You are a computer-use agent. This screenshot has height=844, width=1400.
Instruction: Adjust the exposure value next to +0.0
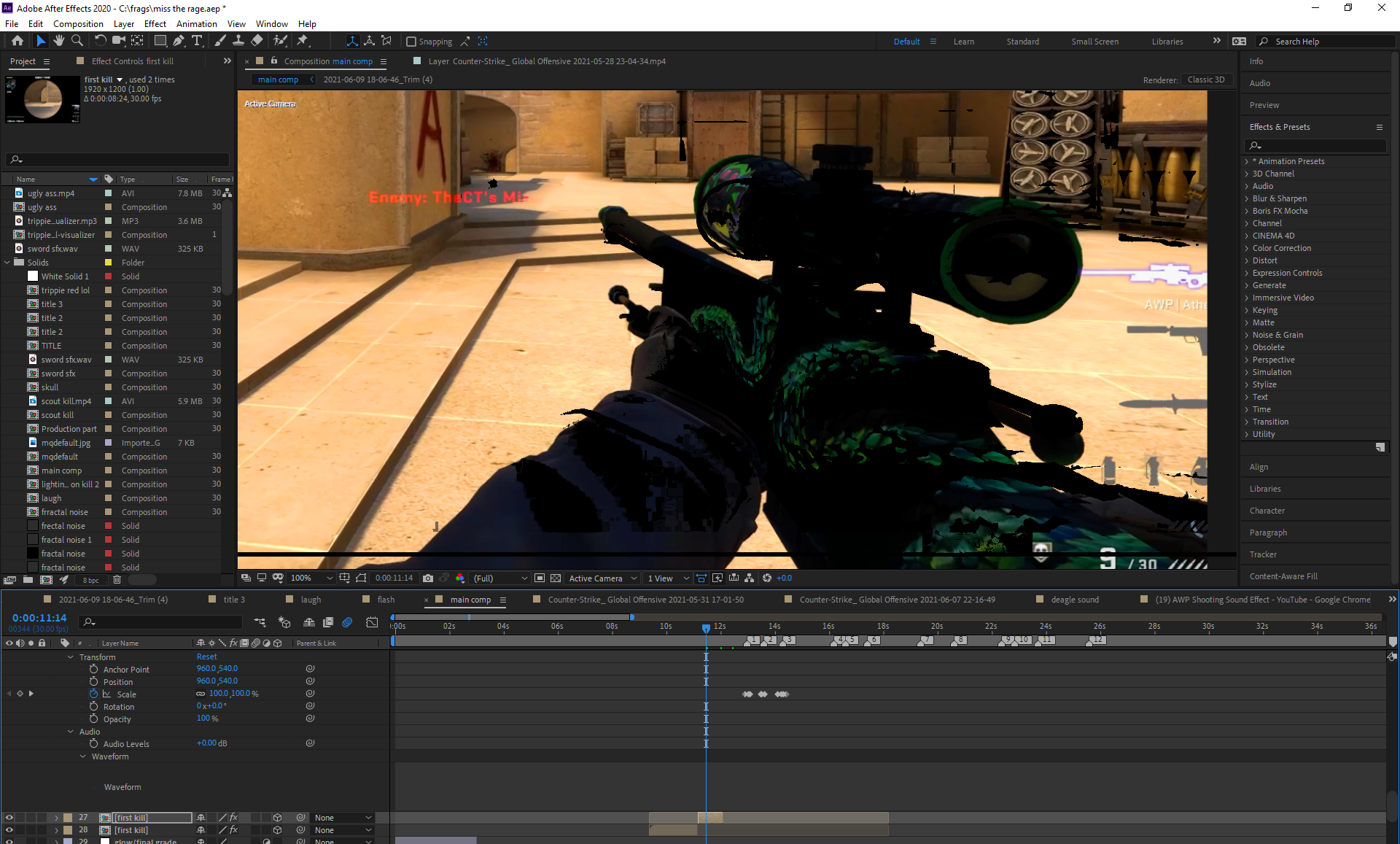(x=785, y=578)
